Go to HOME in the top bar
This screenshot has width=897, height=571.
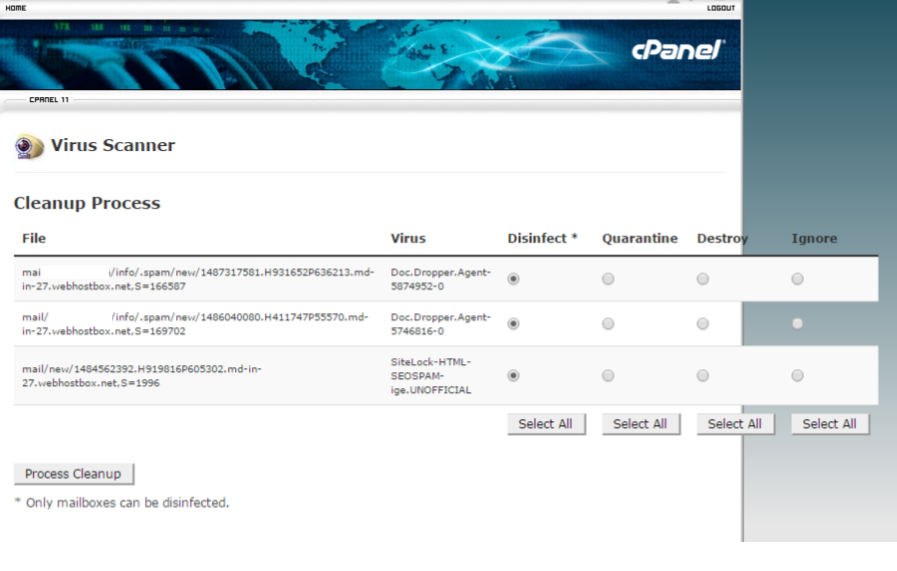click(16, 8)
